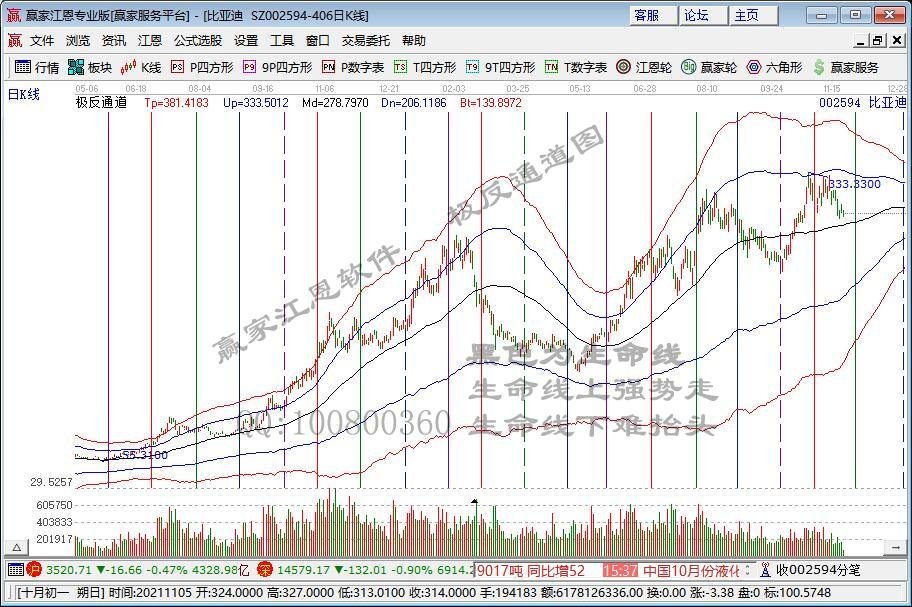
Task: Open the 江恩 menu
Action: pyautogui.click(x=149, y=41)
